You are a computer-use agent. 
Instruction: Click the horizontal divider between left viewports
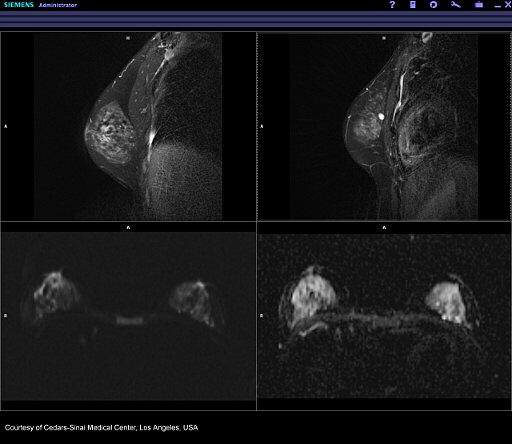128,221
